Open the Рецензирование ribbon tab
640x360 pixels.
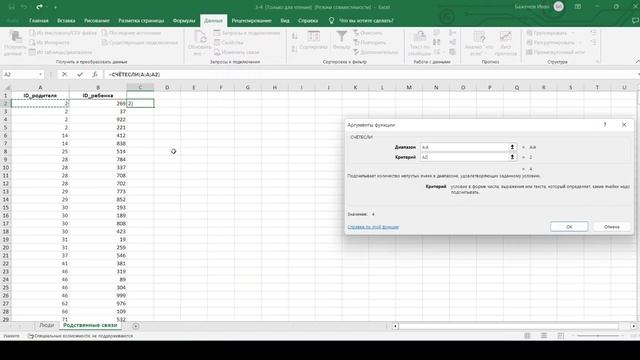pos(251,20)
